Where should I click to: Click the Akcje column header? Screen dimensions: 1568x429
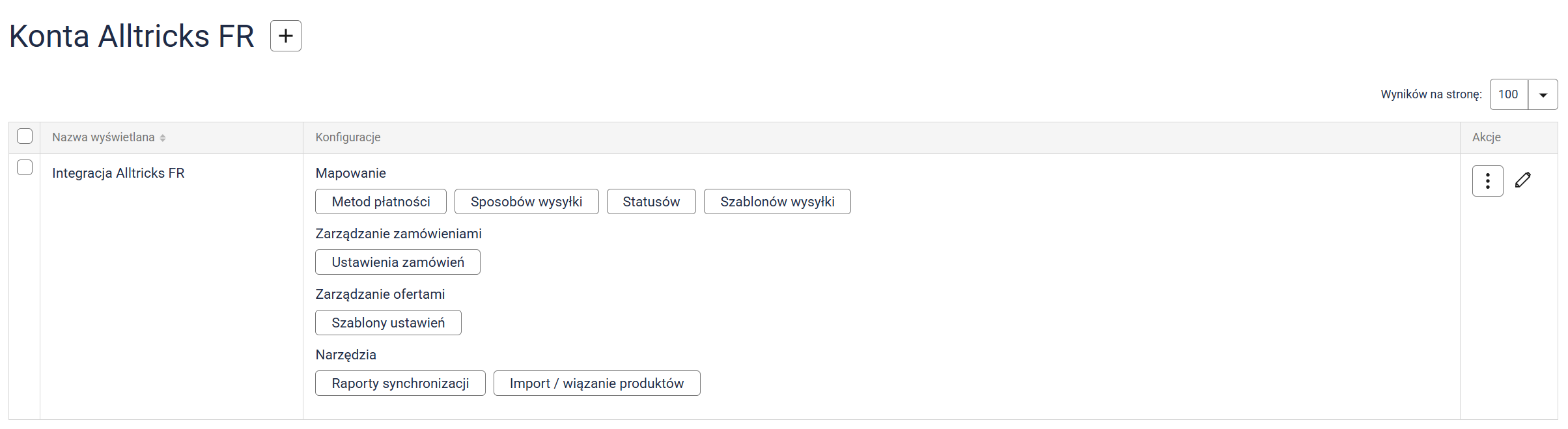pyautogui.click(x=1486, y=137)
